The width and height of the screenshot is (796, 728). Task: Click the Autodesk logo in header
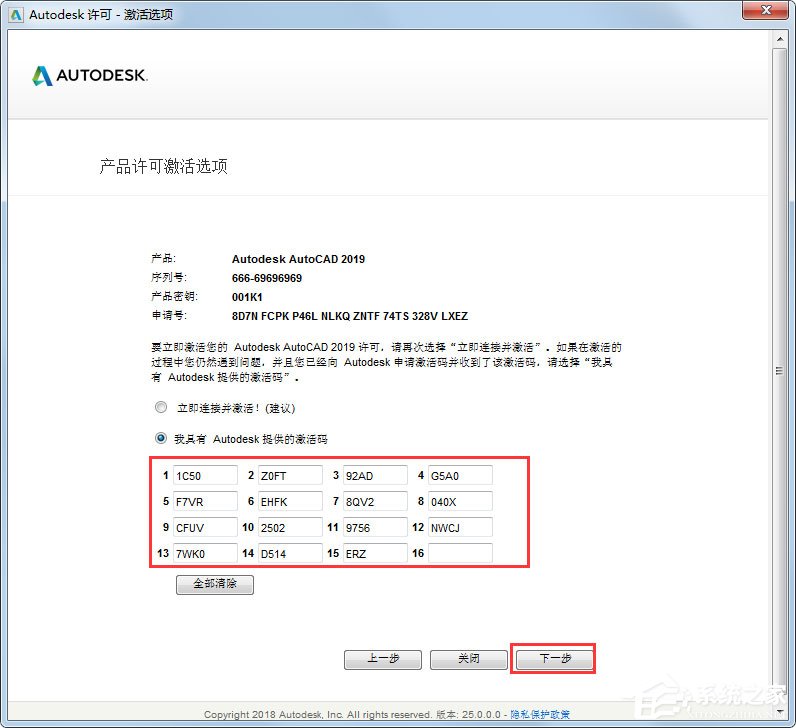pyautogui.click(x=90, y=76)
